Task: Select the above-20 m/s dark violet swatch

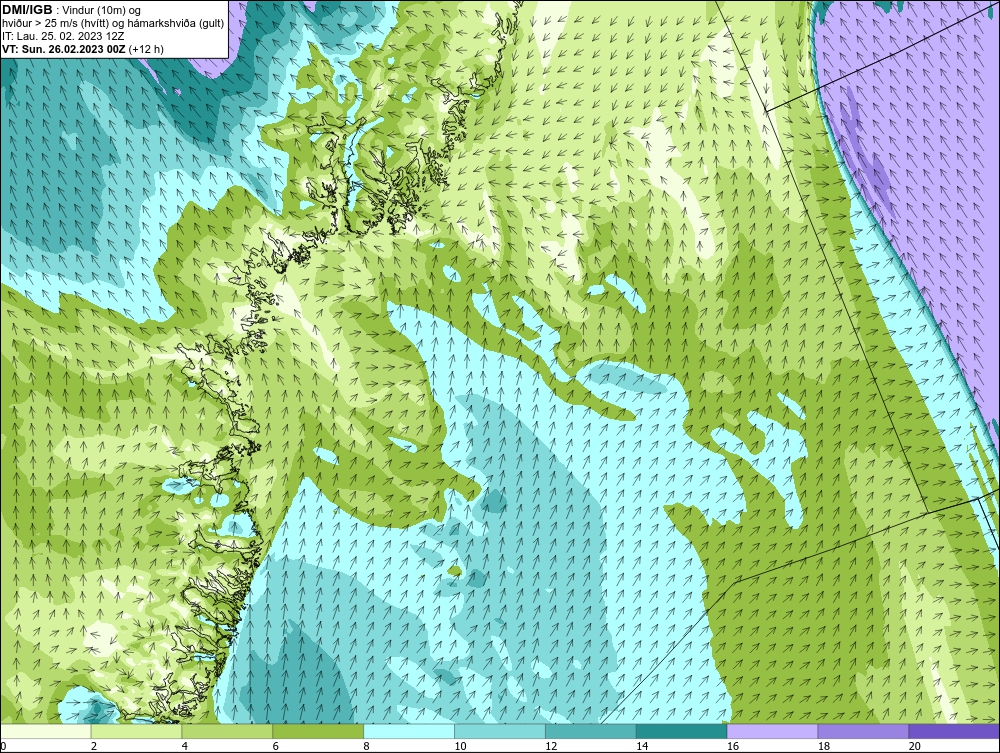Action: (954, 731)
